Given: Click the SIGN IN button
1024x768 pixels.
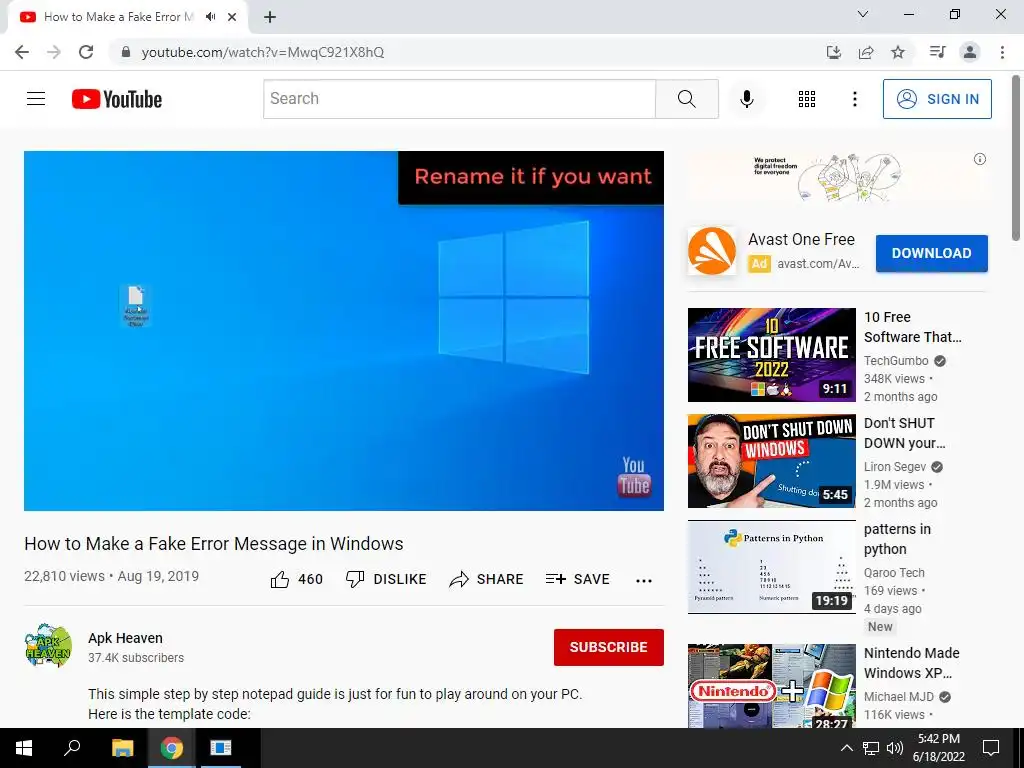Looking at the screenshot, I should [936, 99].
